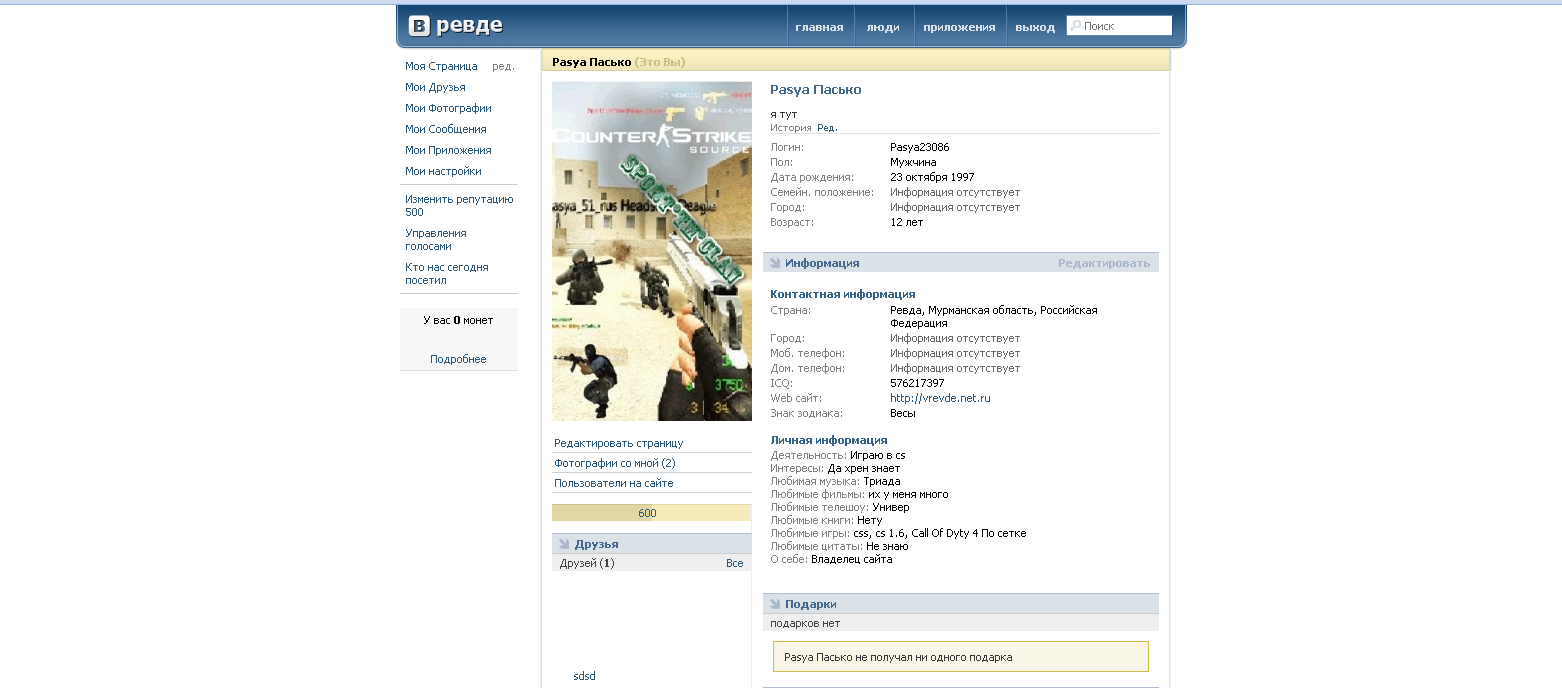Click ред. next to Моя Страница
This screenshot has width=1562, height=688.
coord(503,66)
